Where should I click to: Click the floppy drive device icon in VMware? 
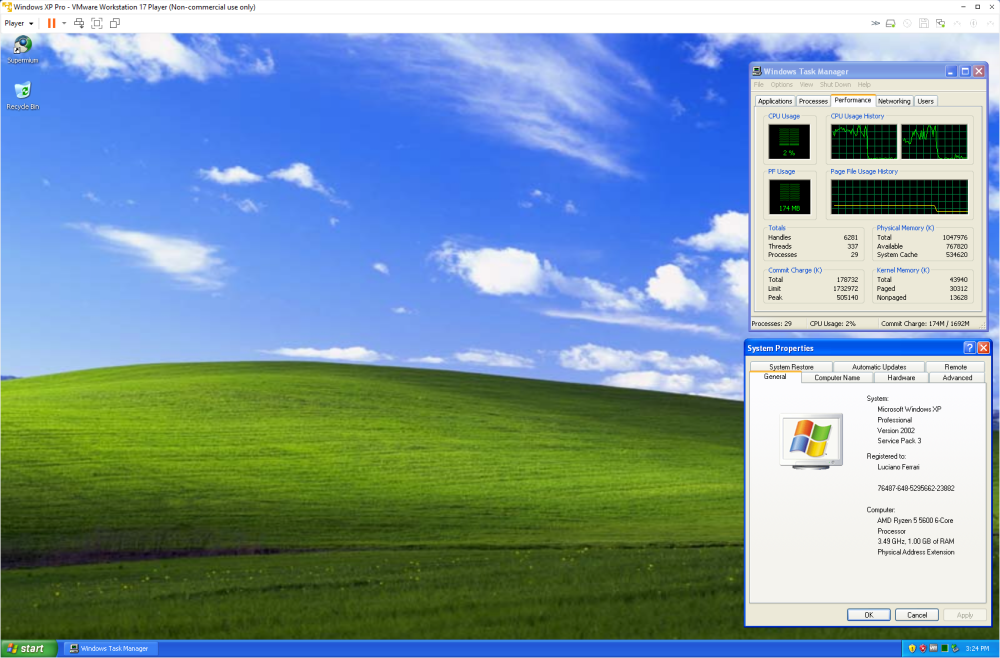[x=924, y=23]
